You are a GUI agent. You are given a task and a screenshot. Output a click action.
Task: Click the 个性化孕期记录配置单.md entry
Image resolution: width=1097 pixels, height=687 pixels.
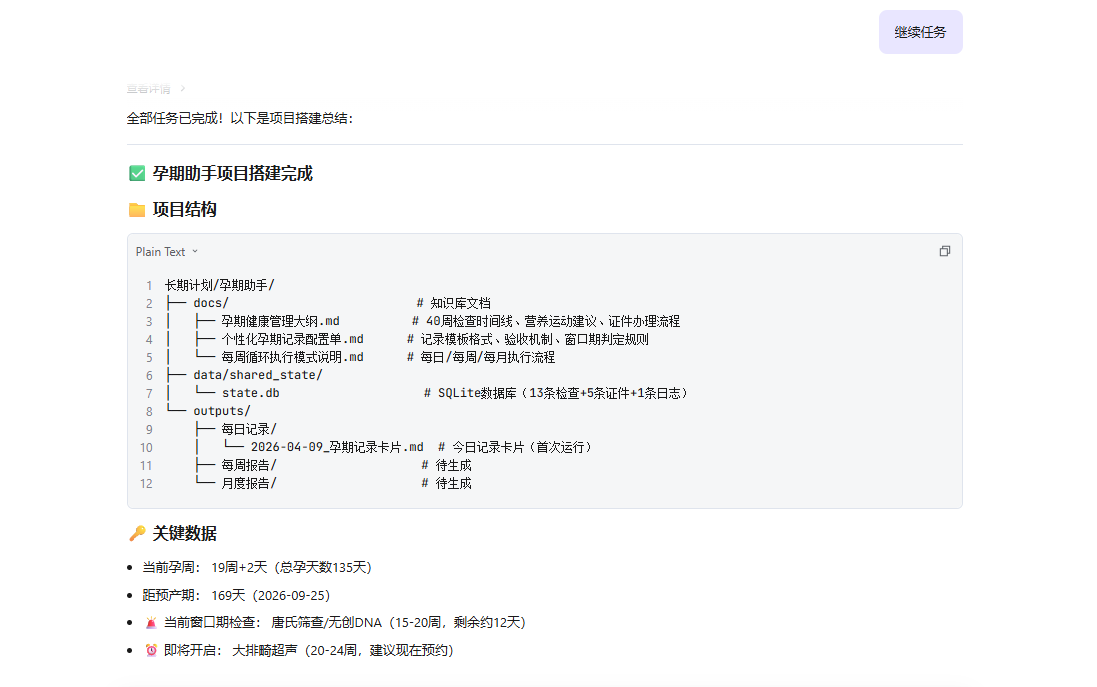pos(292,340)
